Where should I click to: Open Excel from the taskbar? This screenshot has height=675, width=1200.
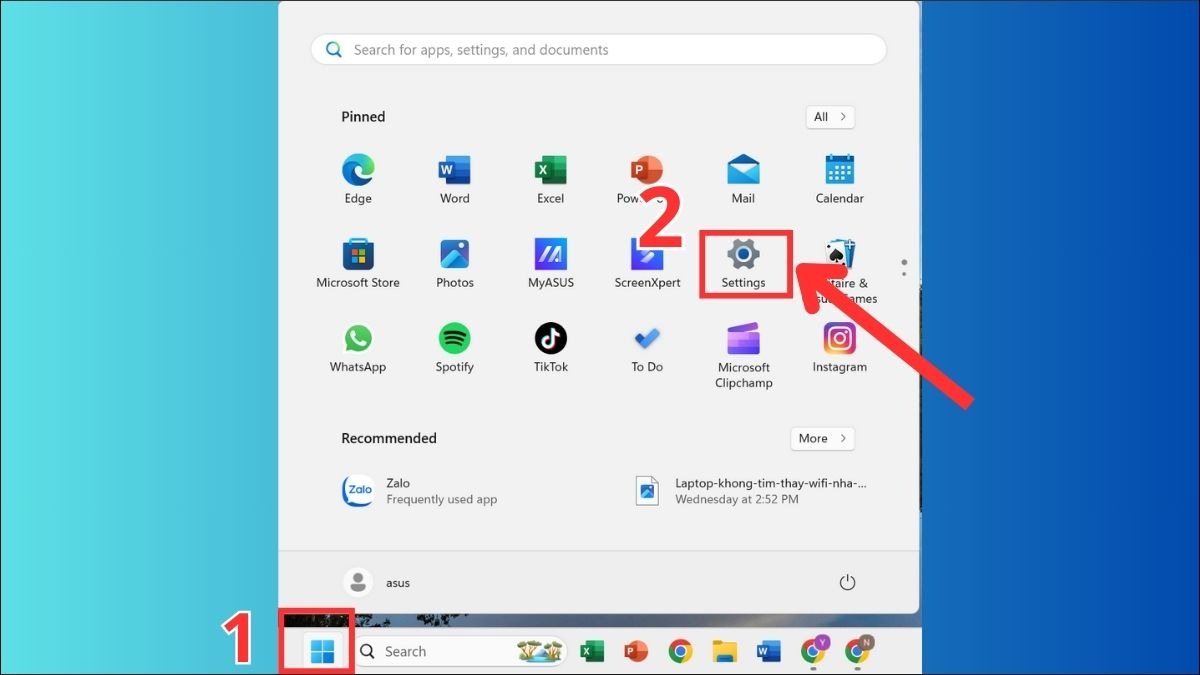[592, 652]
